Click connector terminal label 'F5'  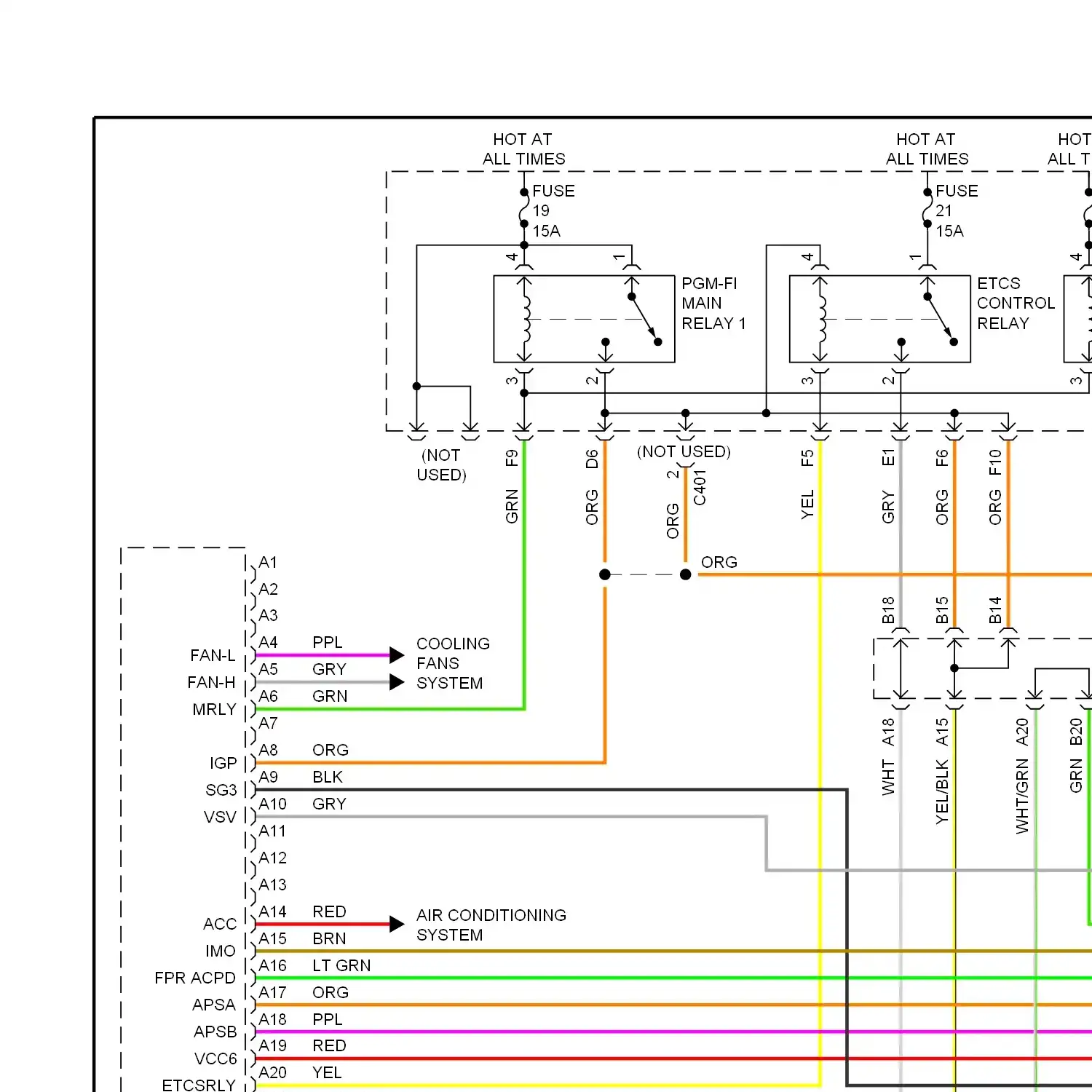tap(807, 458)
